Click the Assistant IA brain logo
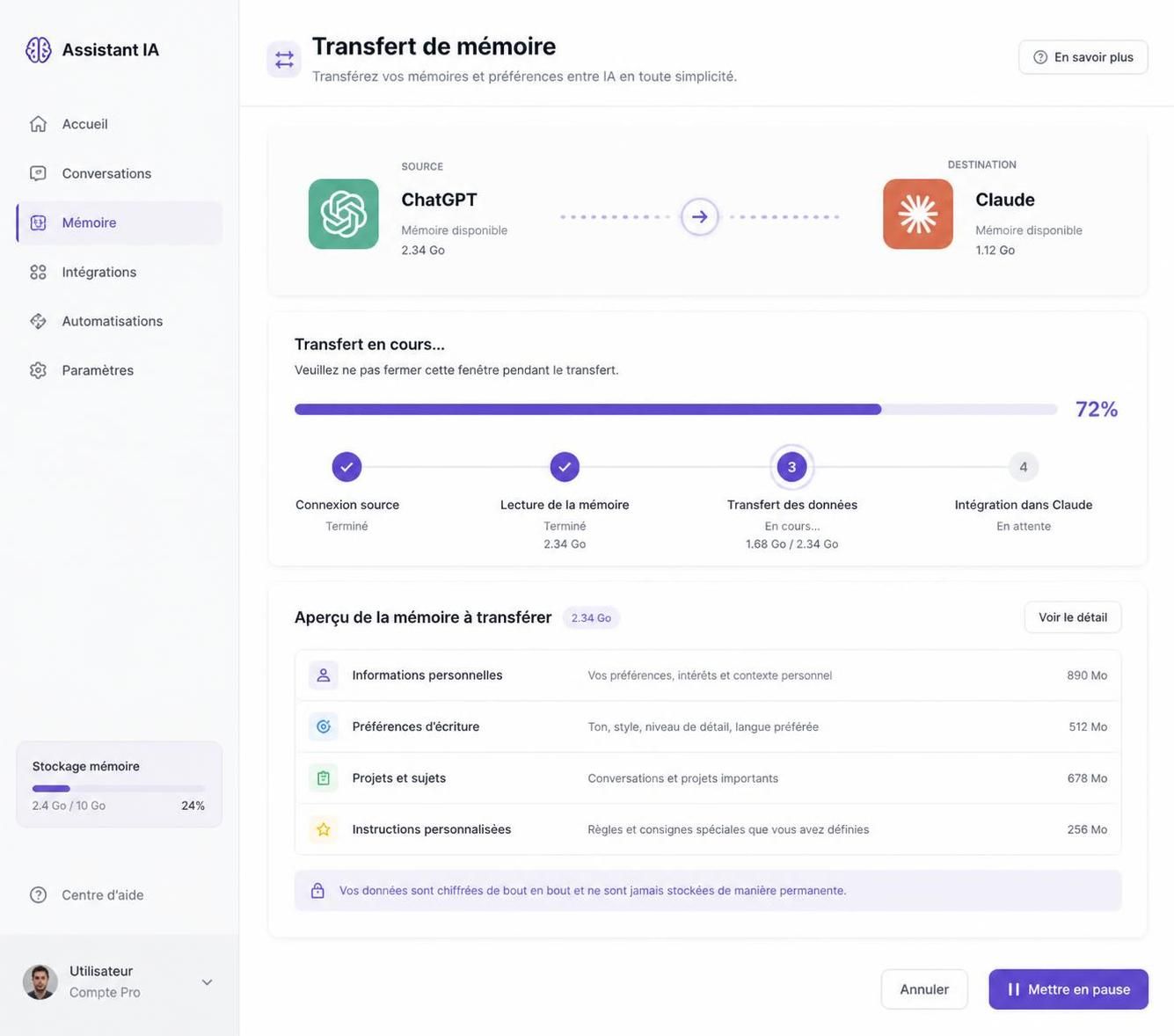 tap(39, 50)
